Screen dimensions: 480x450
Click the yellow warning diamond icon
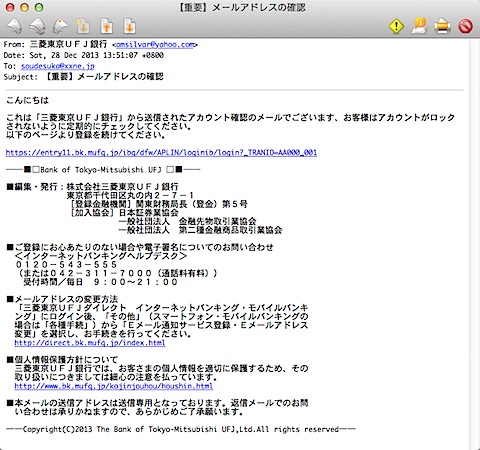[396, 26]
